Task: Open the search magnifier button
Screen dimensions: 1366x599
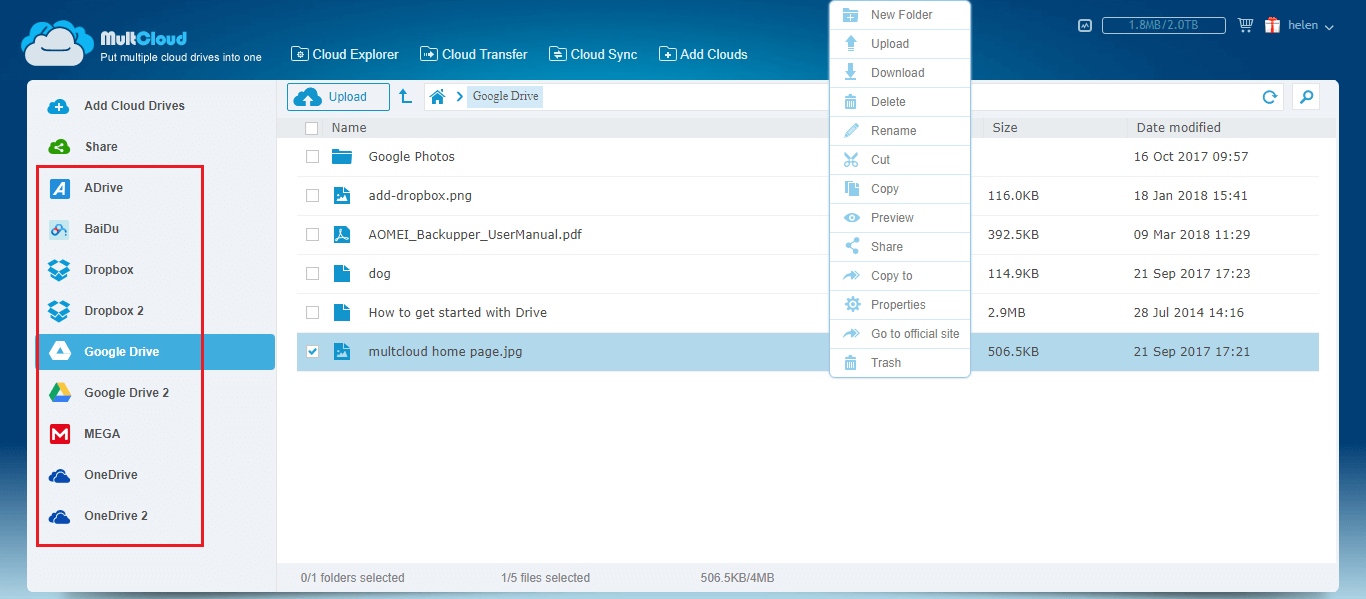Action: 1305,97
